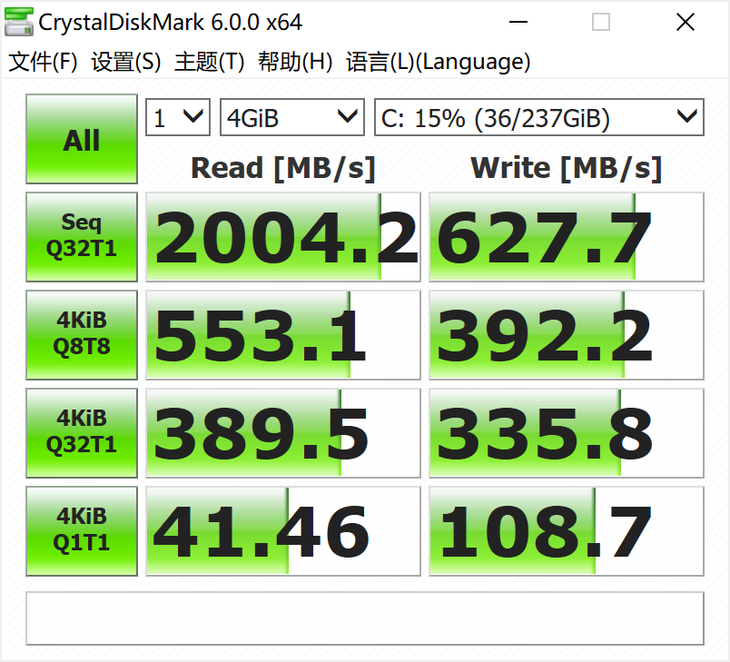Open the 帮助(H) help menu
Image resolution: width=730 pixels, height=662 pixels.
294,62
